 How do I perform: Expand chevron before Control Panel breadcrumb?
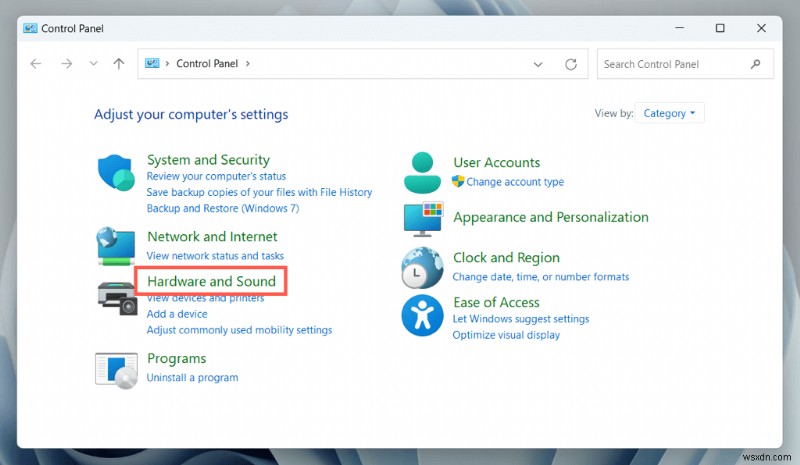pos(167,64)
